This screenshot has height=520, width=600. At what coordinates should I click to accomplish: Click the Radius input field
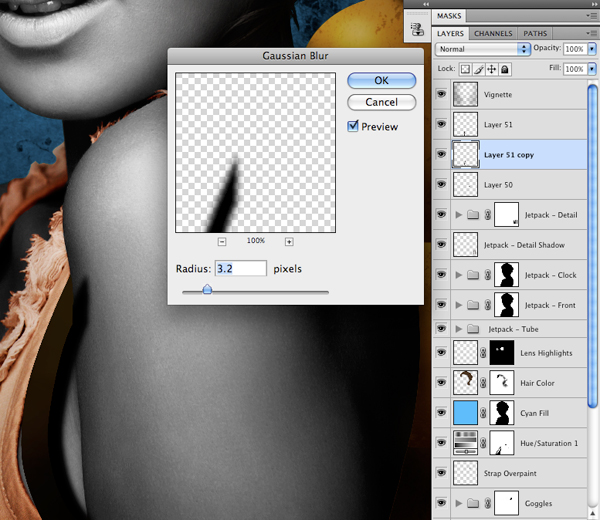tap(241, 268)
